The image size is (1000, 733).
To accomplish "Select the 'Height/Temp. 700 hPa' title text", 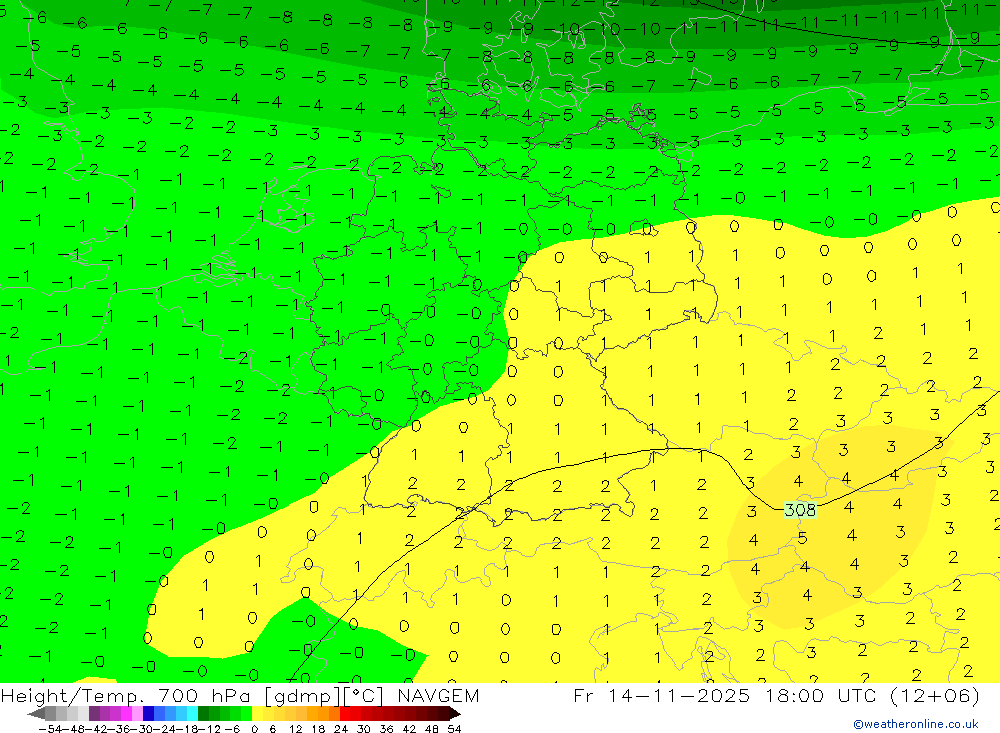I will coord(128,695).
